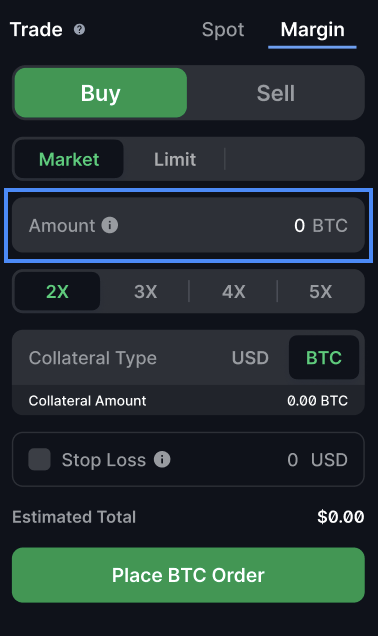This screenshot has width=378, height=636.
Task: Switch order side to Sell
Action: pyautogui.click(x=276, y=93)
